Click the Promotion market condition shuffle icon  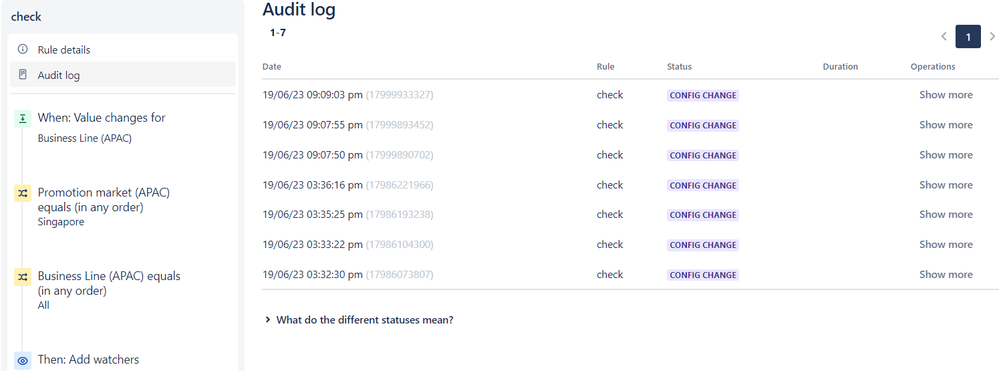pyautogui.click(x=23, y=193)
